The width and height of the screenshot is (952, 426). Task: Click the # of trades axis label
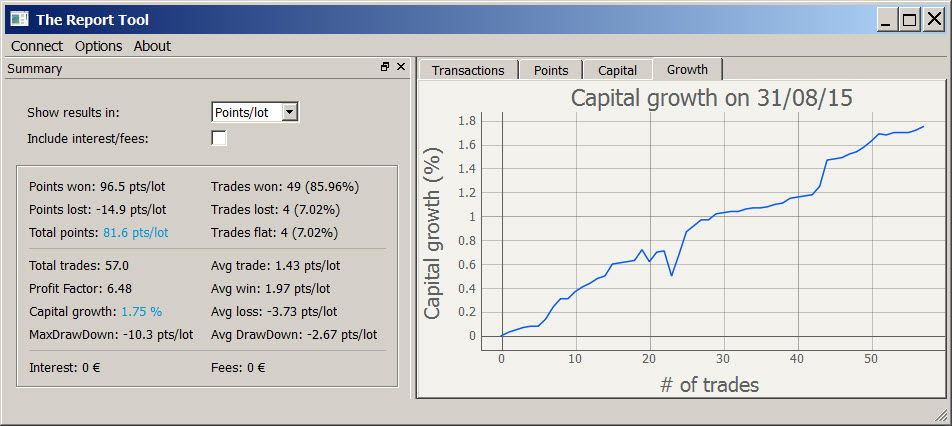coord(709,384)
